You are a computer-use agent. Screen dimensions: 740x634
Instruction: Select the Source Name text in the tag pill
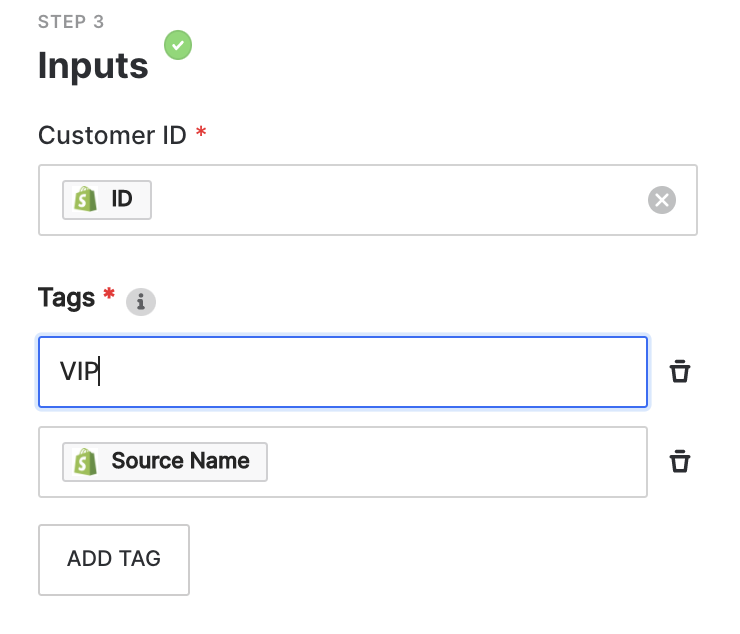180,461
